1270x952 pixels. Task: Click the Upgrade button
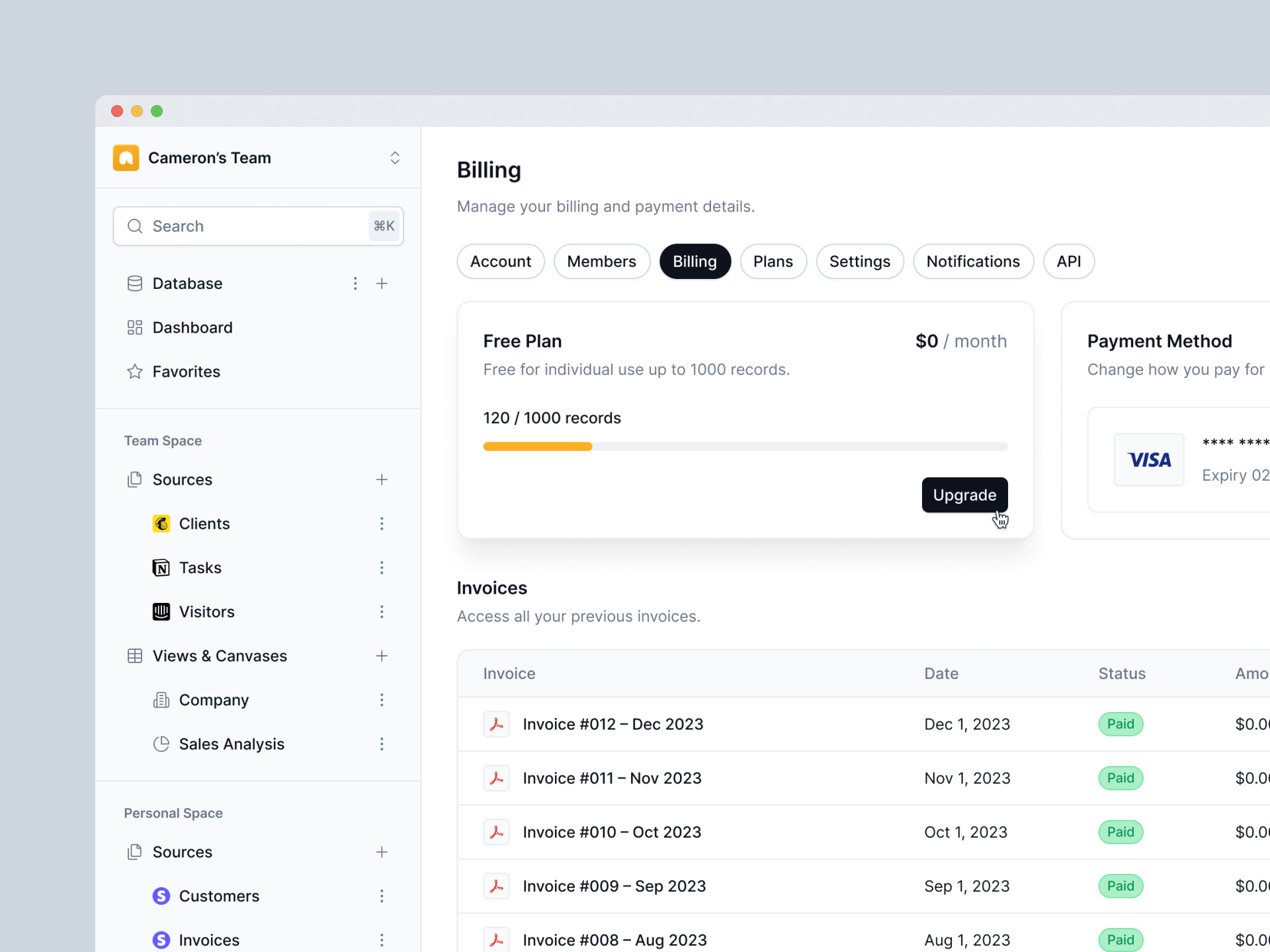click(x=964, y=495)
